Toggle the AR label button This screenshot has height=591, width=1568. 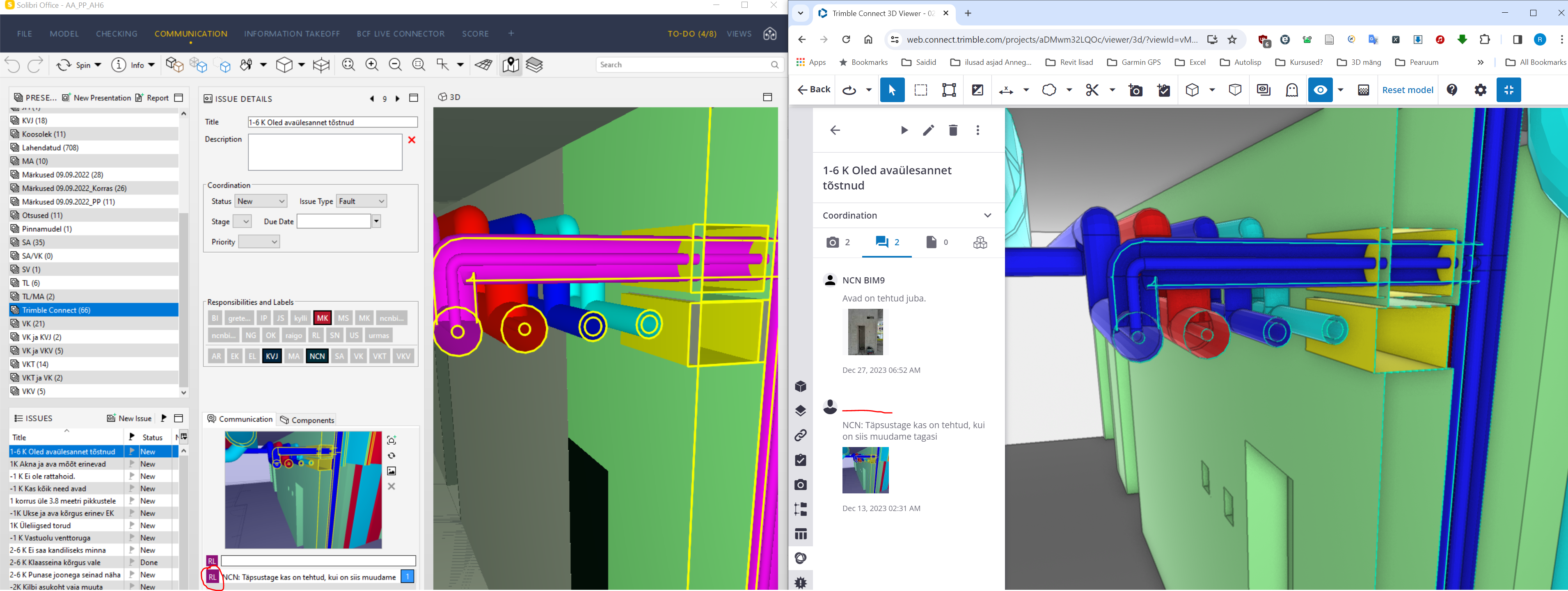click(216, 357)
